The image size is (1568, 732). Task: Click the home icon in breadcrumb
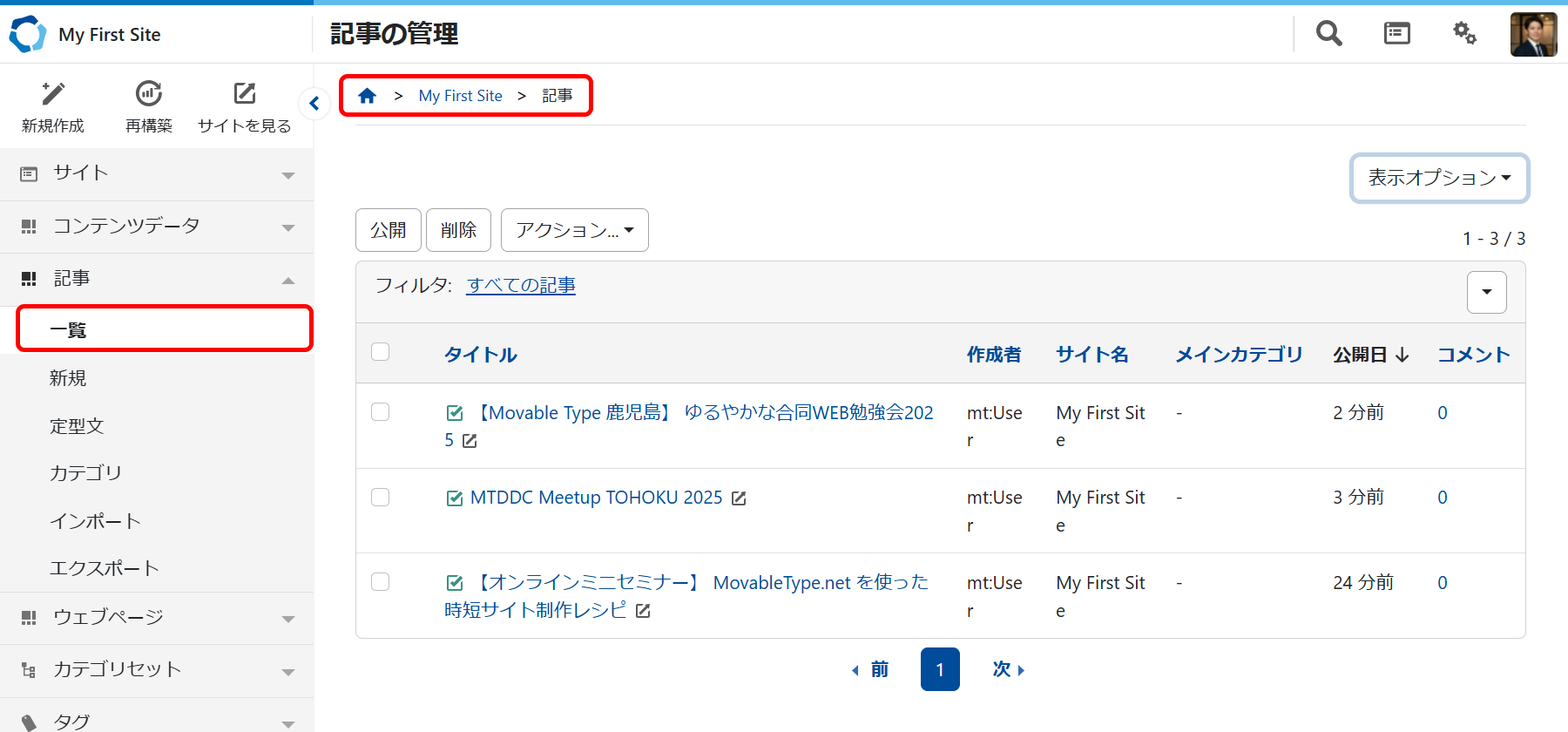[x=368, y=96]
